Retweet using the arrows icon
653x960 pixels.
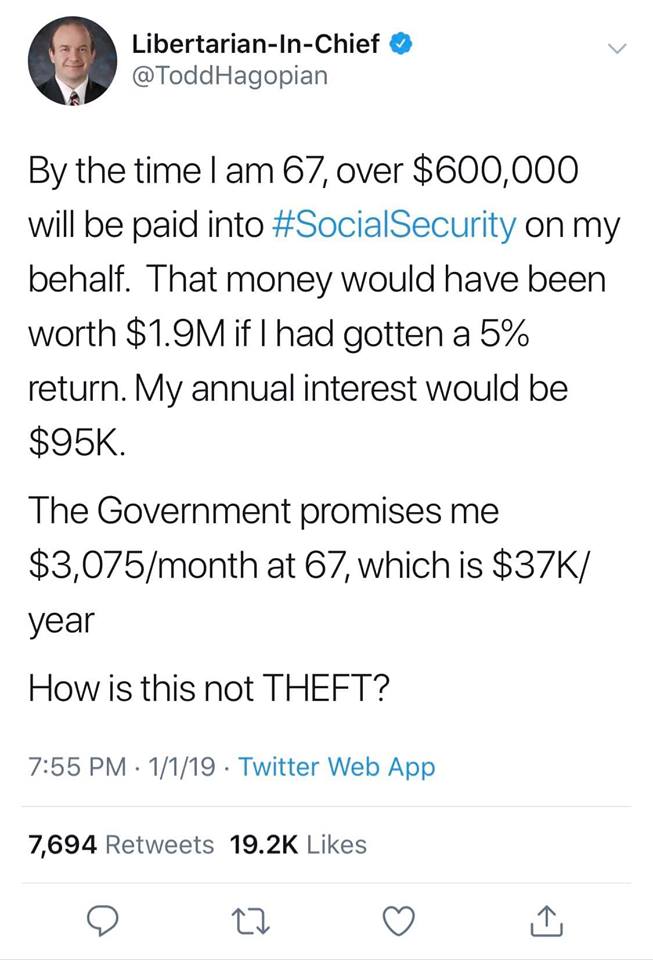[250, 921]
